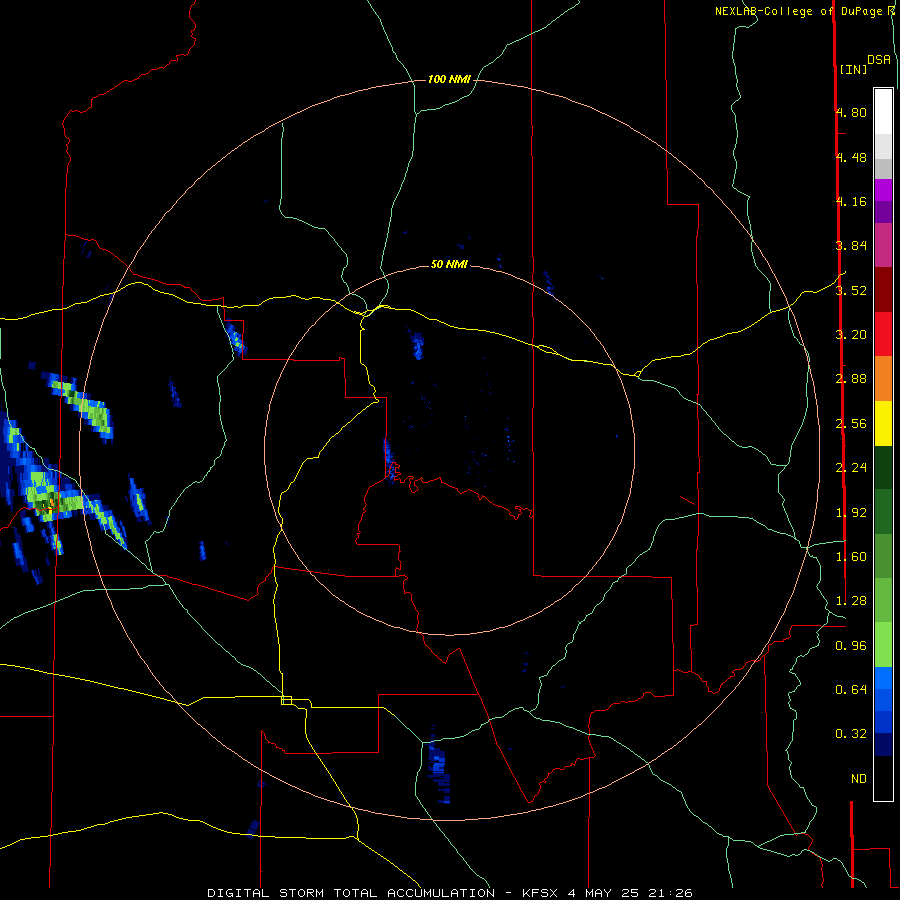The image size is (900, 900).
Task: Click the "ND" legend label
Action: click(x=859, y=779)
